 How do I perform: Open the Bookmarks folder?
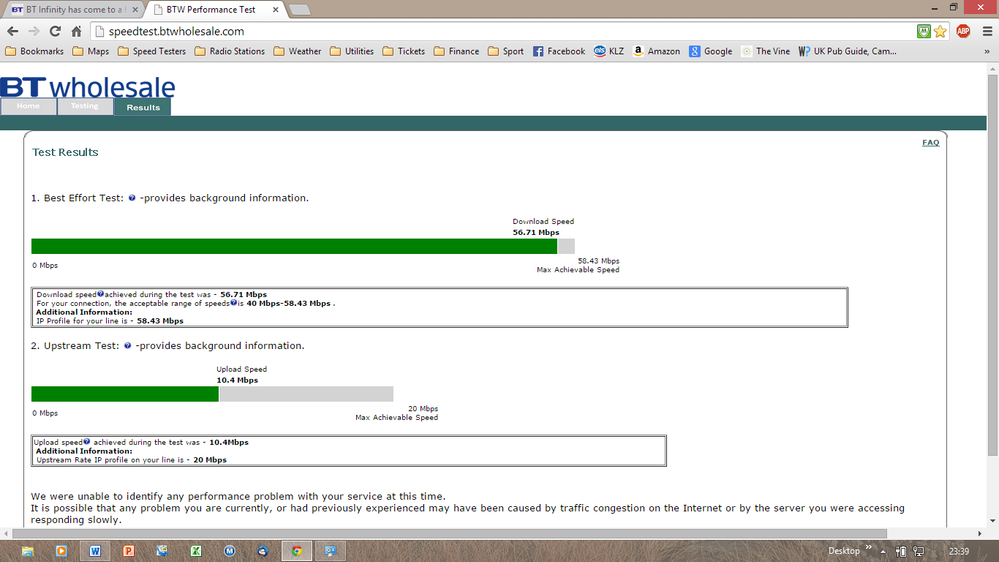(34, 52)
